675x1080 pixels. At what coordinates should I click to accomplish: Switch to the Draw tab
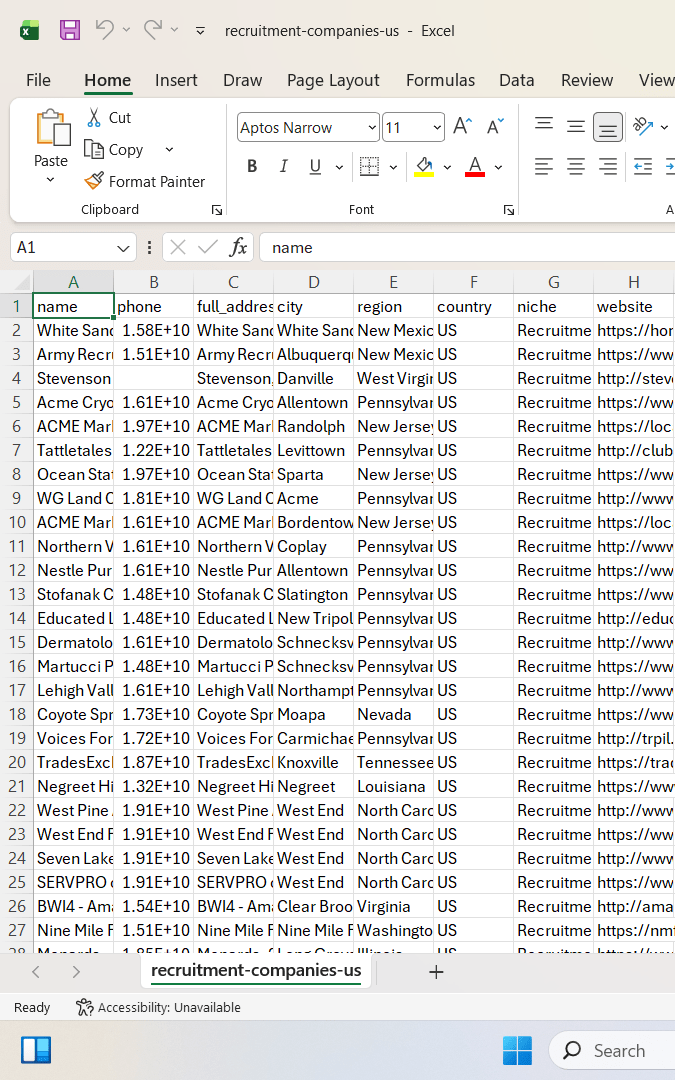point(242,81)
